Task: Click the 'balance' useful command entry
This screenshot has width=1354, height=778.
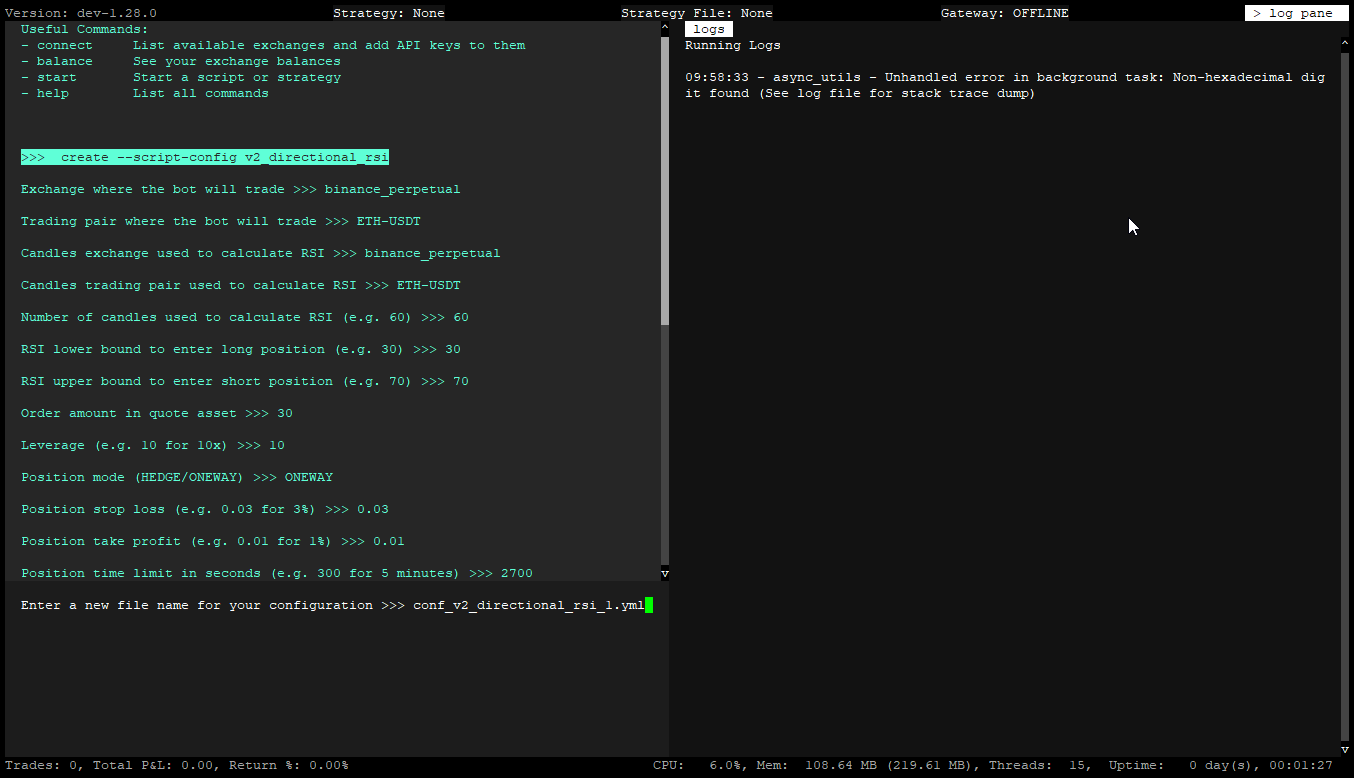Action: (x=64, y=61)
